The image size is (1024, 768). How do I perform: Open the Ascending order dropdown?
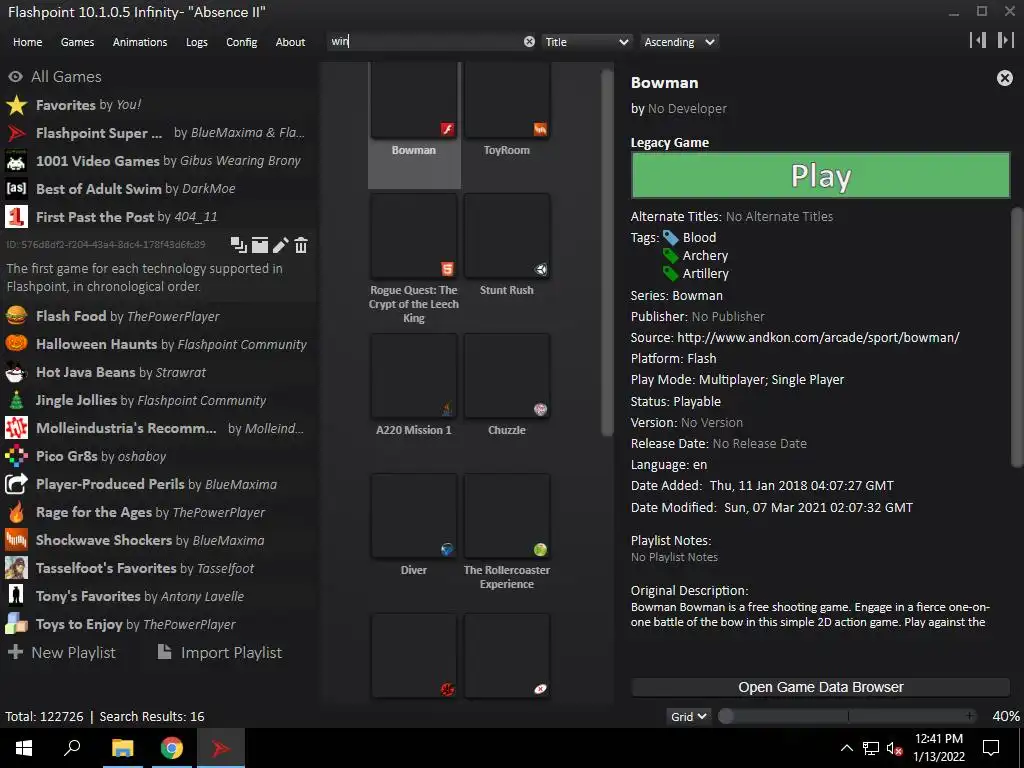pyautogui.click(x=679, y=42)
